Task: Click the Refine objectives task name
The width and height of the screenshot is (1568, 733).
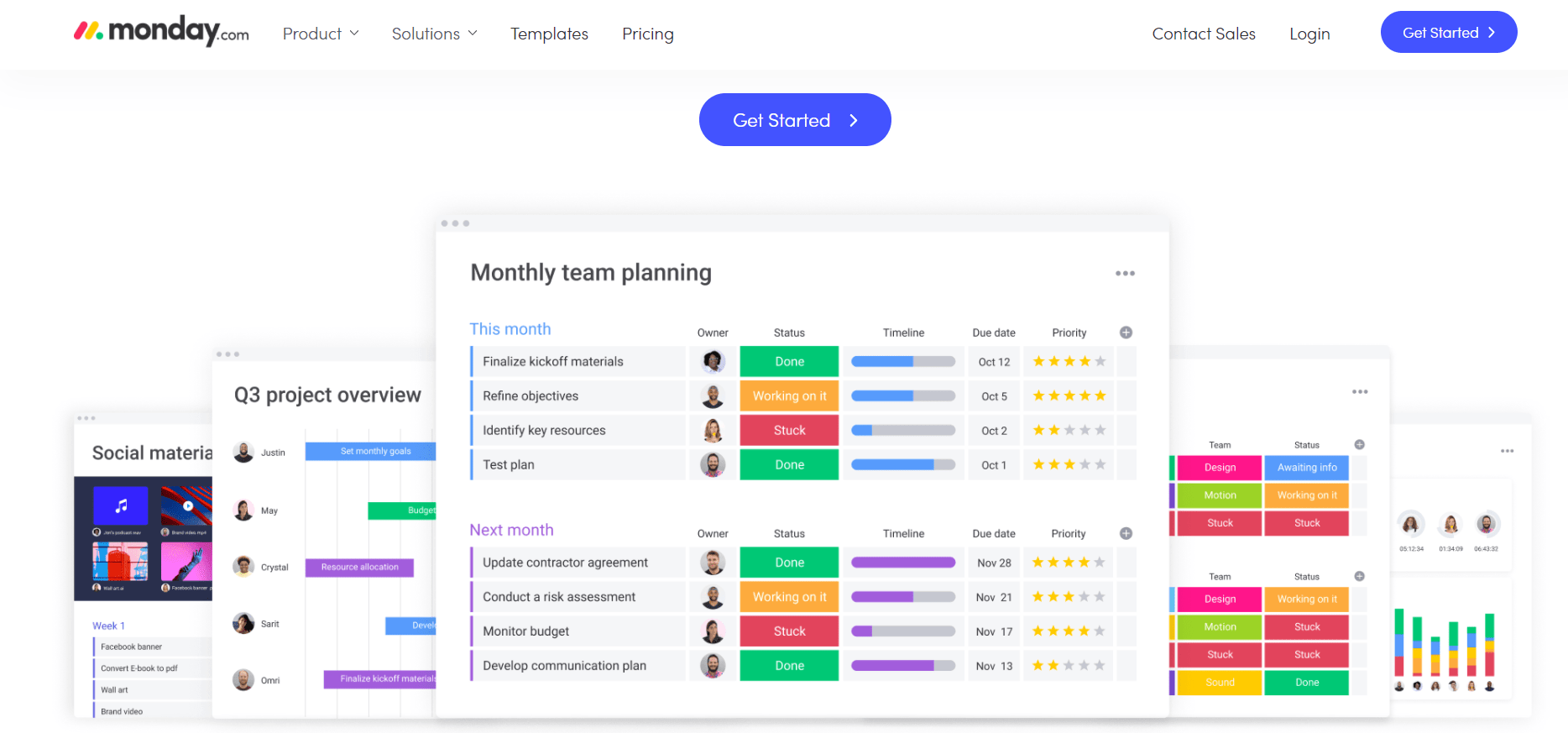Action: pos(531,396)
